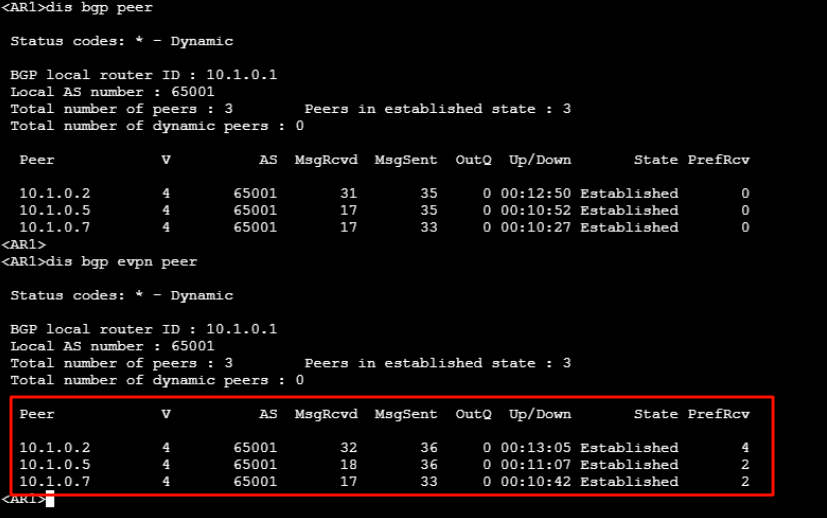Click peer 10.1.0.7 in the first BGP table
Image resolution: width=827 pixels, height=518 pixels.
click(55, 227)
